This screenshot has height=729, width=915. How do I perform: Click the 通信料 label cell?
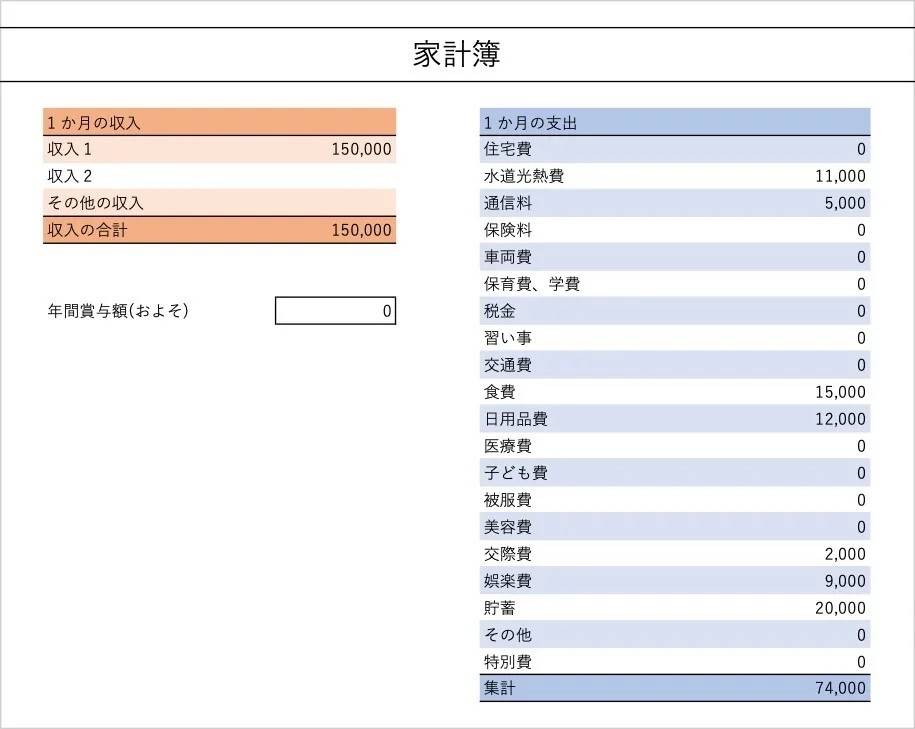[508, 203]
